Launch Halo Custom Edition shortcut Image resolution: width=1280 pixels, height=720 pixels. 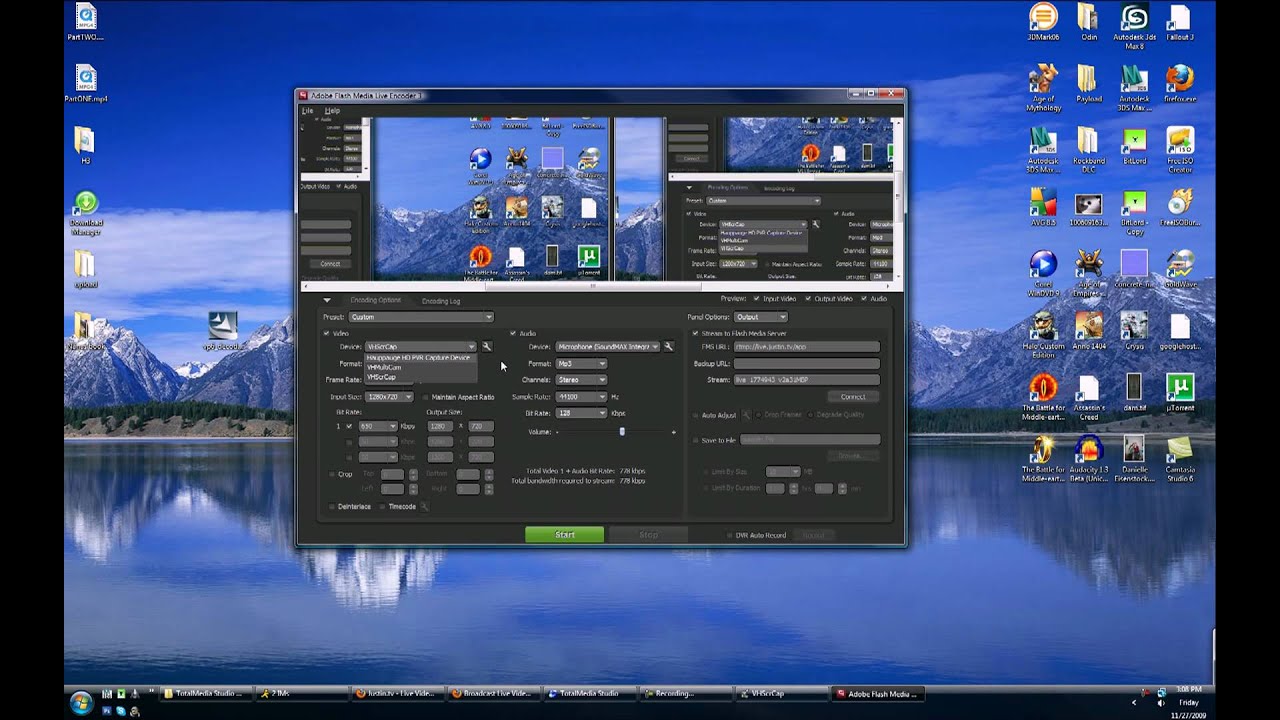(x=1043, y=335)
